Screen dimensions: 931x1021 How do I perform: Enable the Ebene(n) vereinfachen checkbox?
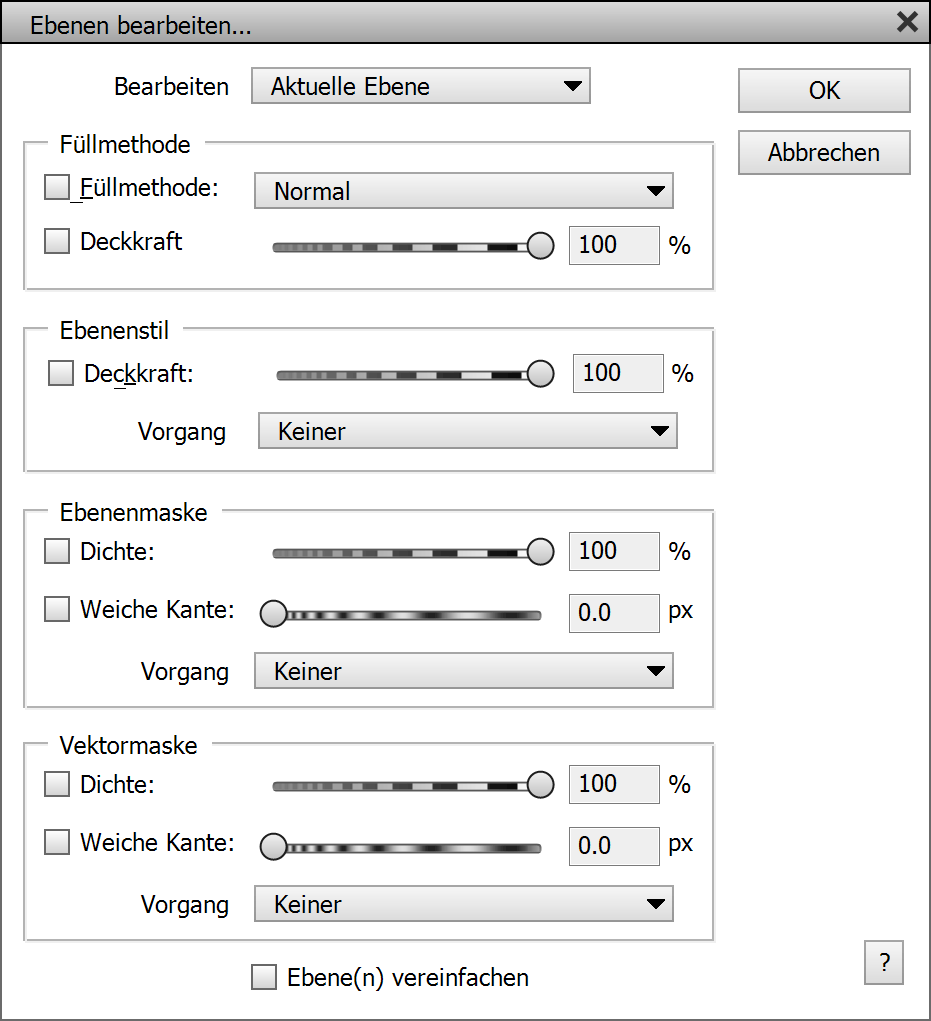click(x=264, y=977)
